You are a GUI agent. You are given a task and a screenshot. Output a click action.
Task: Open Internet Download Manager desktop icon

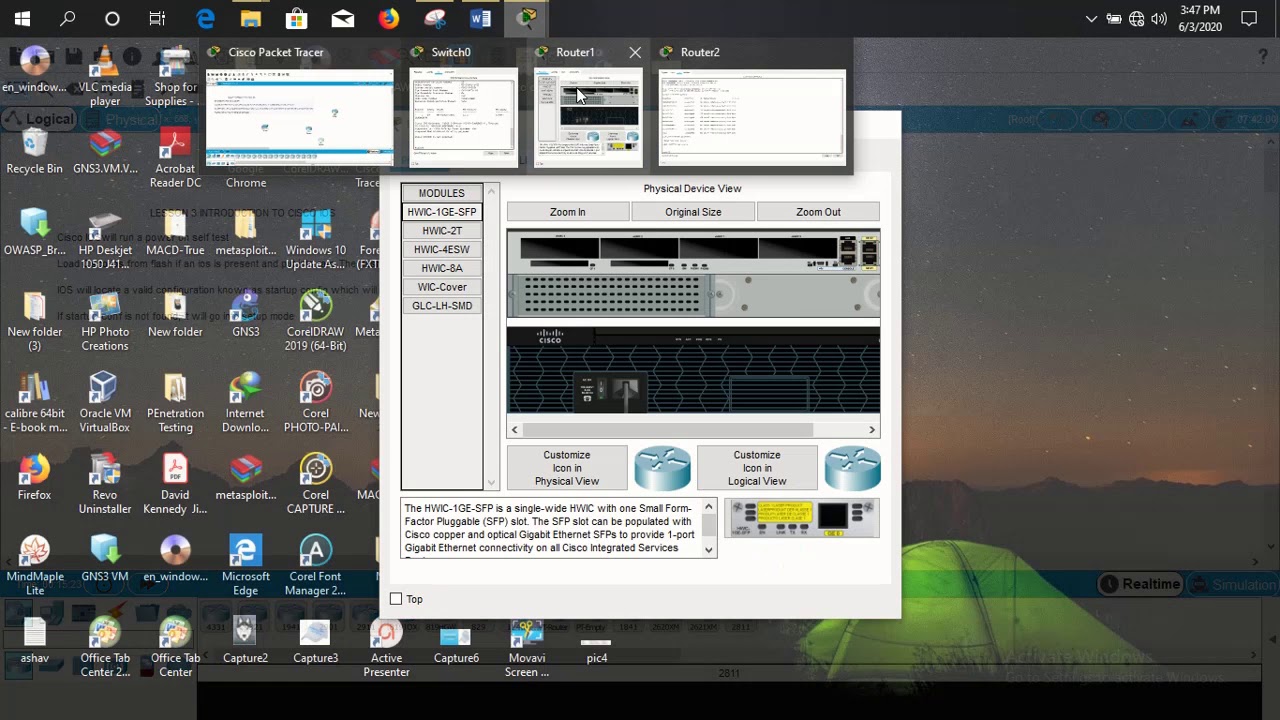click(x=245, y=404)
